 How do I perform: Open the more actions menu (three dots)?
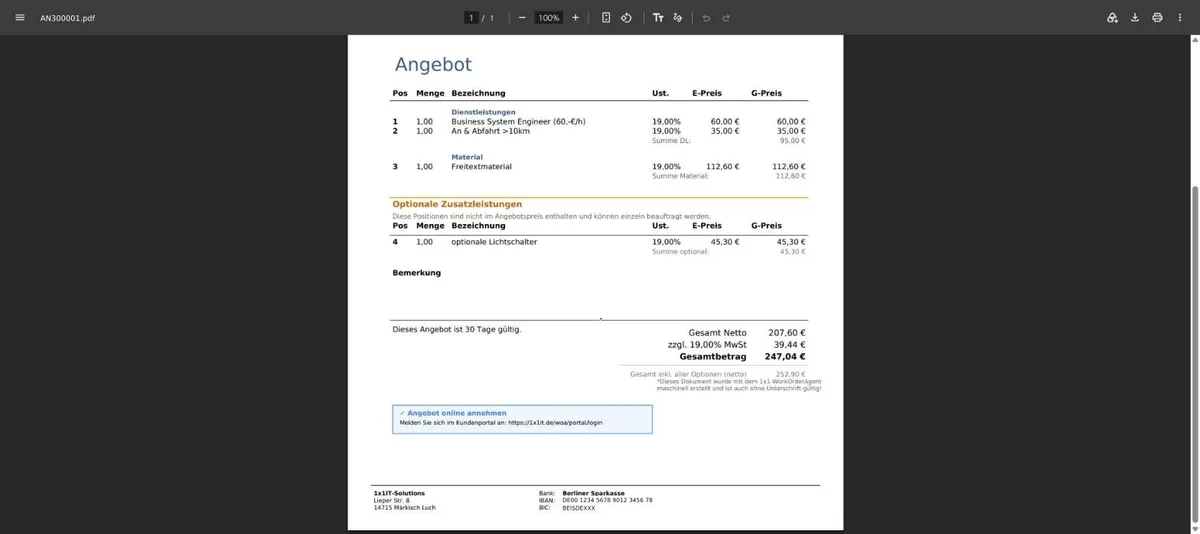pos(1180,18)
